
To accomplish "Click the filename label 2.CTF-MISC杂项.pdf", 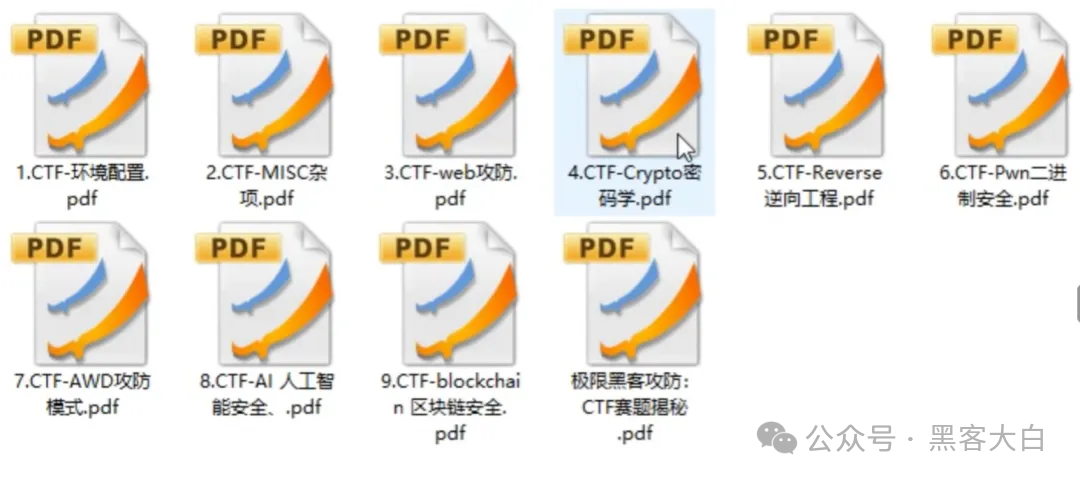I will (267, 186).
